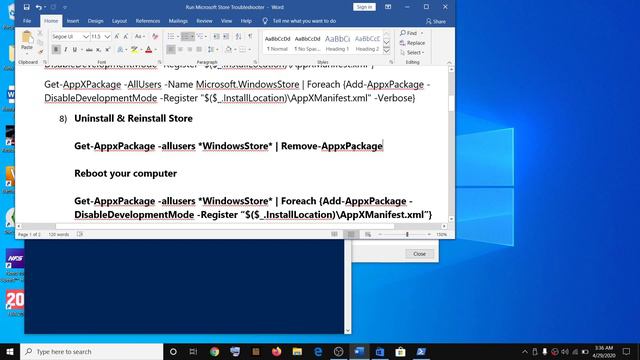Click Clear All Formatting eraser icon
The width and height of the screenshot is (640, 360).
[x=155, y=36]
